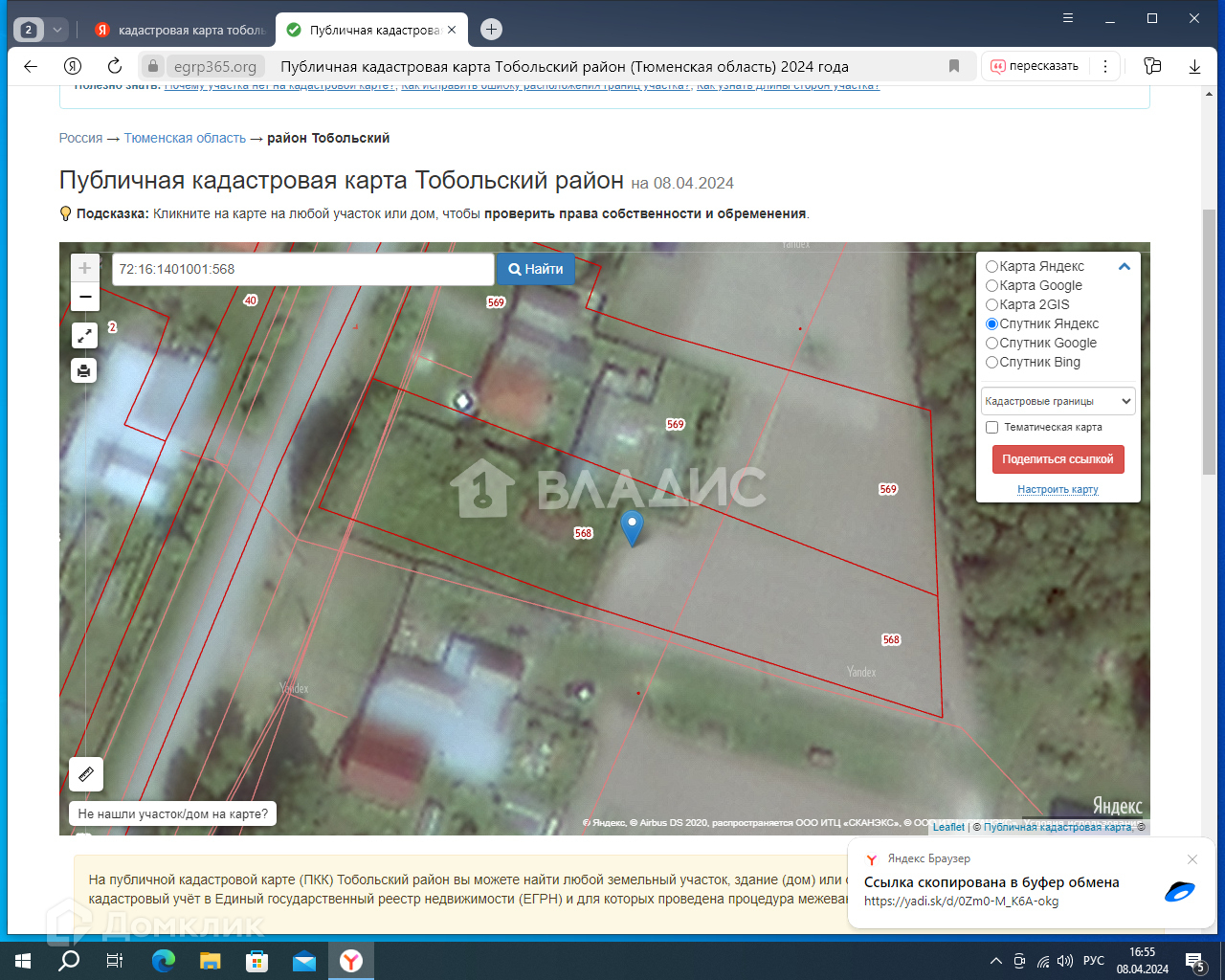This screenshot has width=1225, height=980.
Task: Open the browser side panel icon
Action: coord(1152,66)
